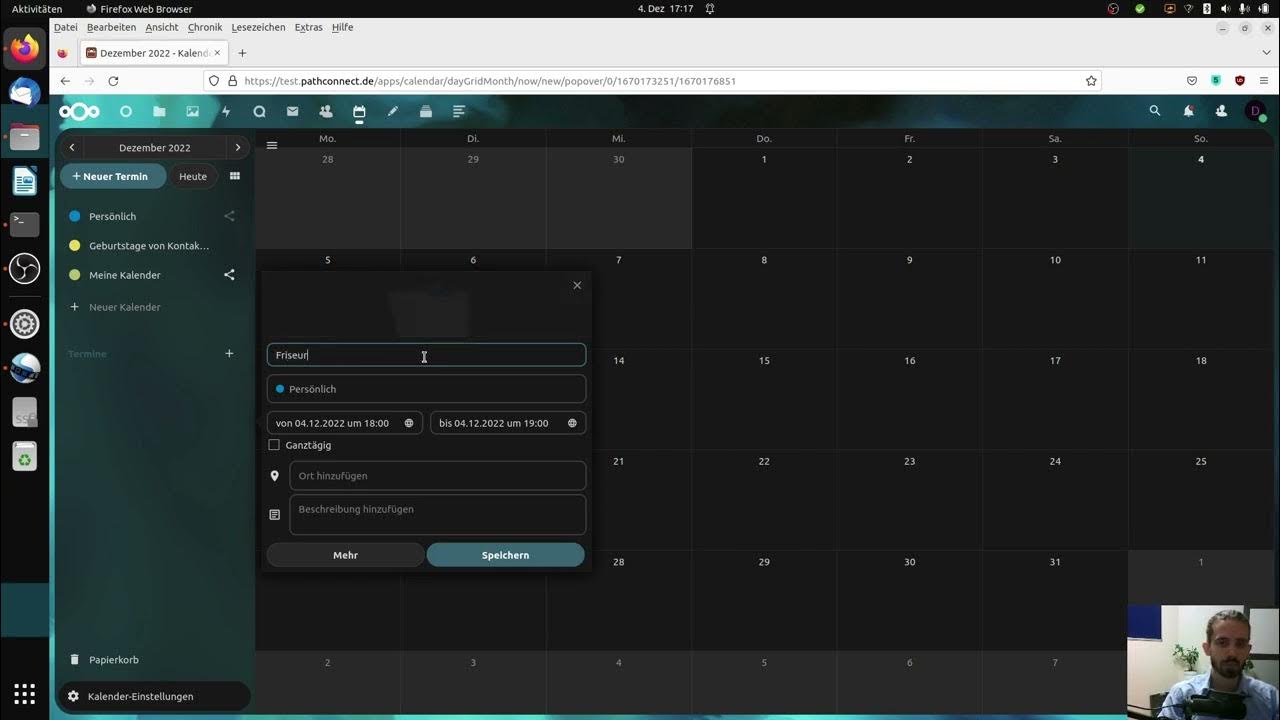Image resolution: width=1280 pixels, height=720 pixels.
Task: Open the user avatar menu
Action: [x=1255, y=111]
